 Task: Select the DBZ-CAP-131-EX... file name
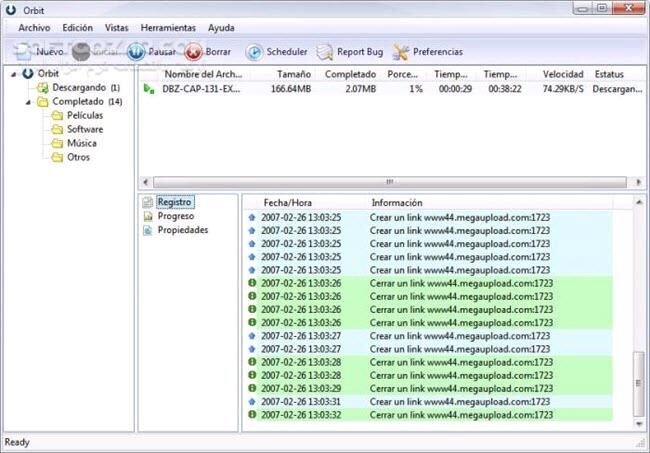coord(201,89)
